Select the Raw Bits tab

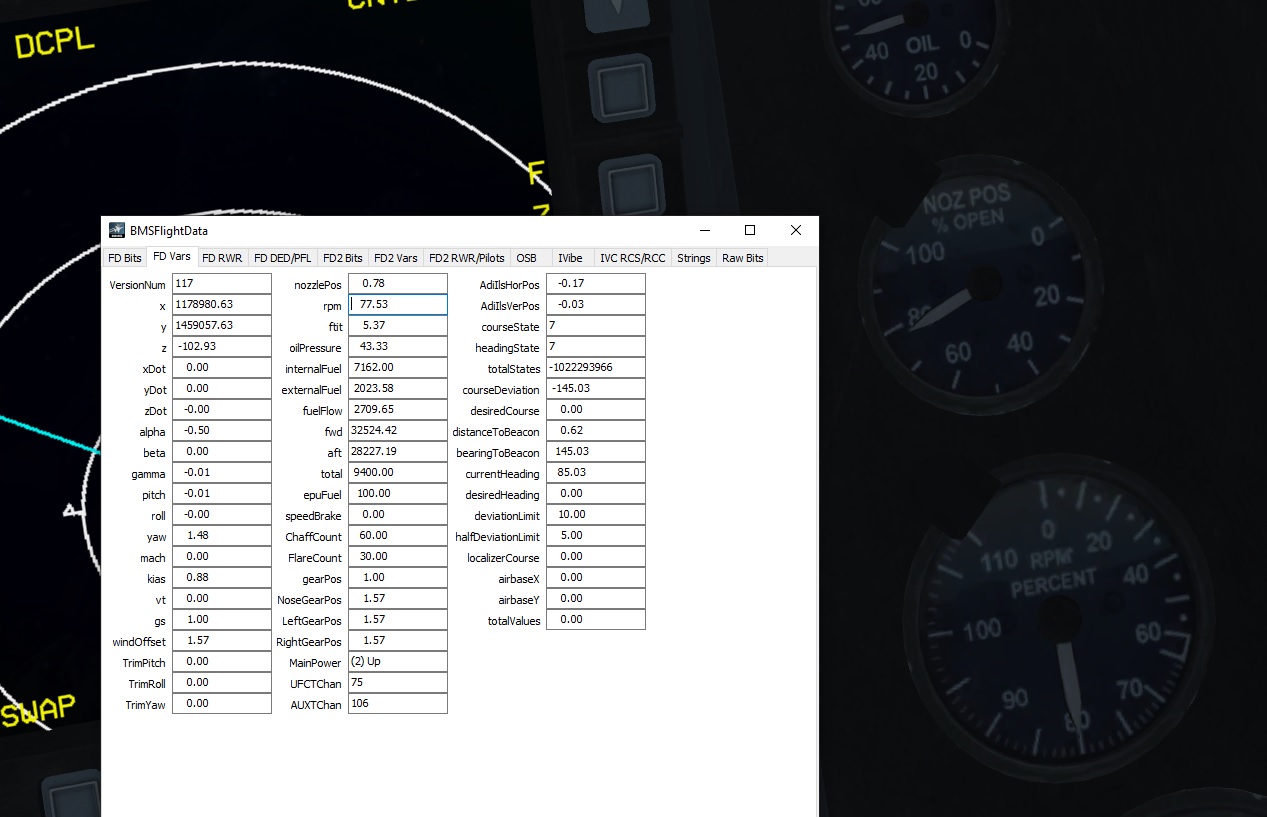click(743, 258)
